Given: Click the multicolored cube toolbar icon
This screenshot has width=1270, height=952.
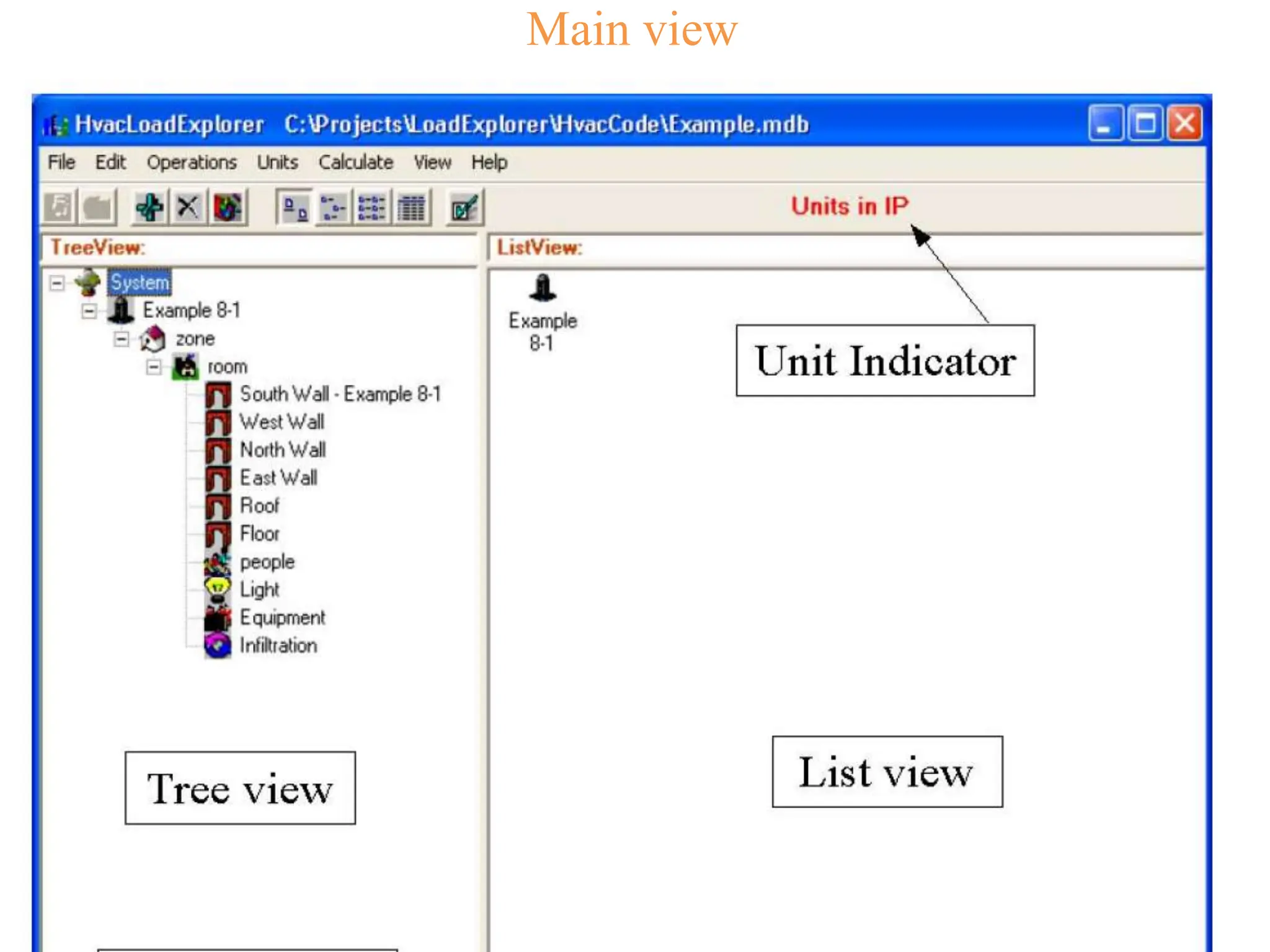Looking at the screenshot, I should tap(227, 207).
